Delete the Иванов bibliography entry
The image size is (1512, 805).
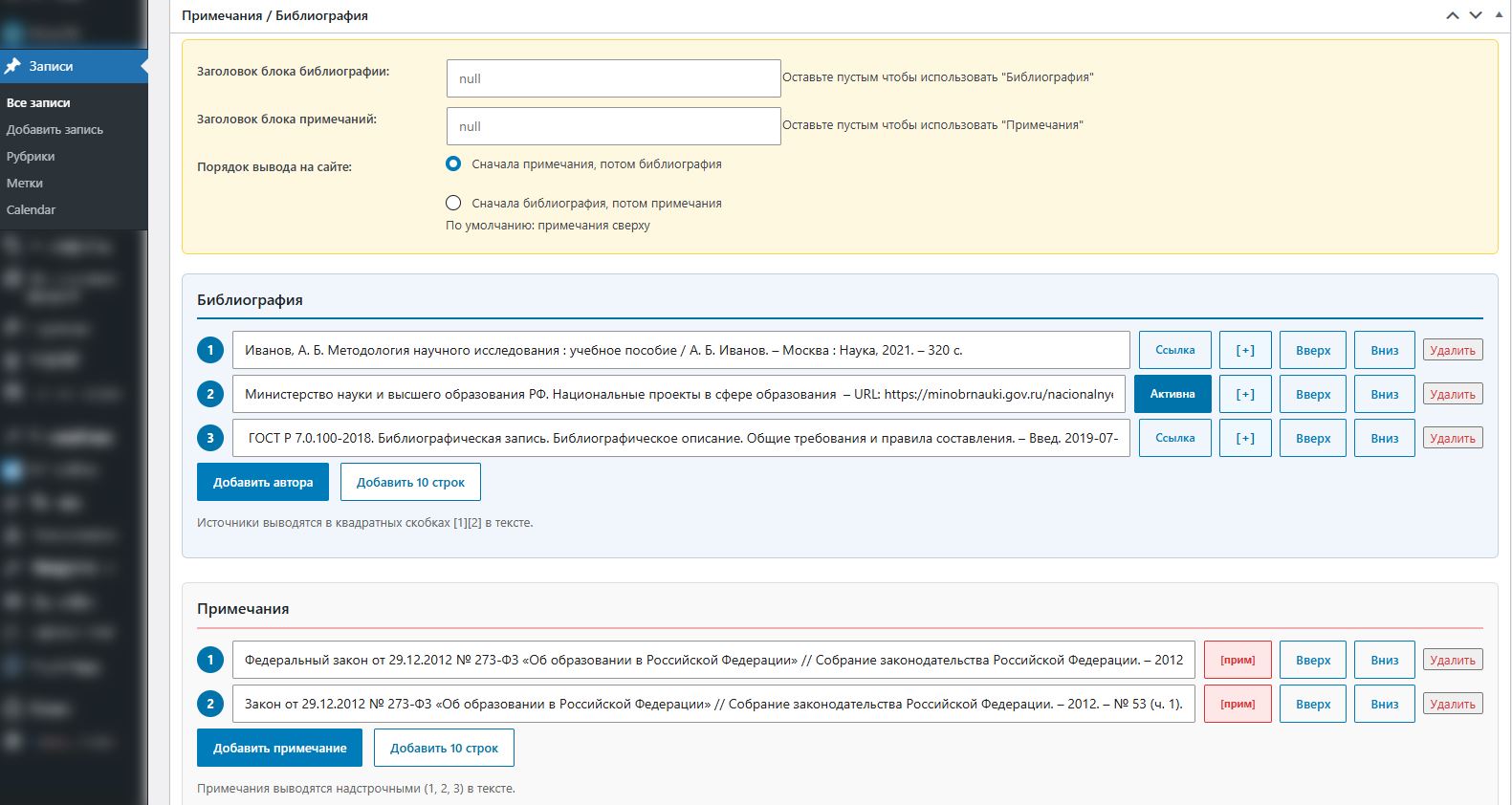(1453, 350)
